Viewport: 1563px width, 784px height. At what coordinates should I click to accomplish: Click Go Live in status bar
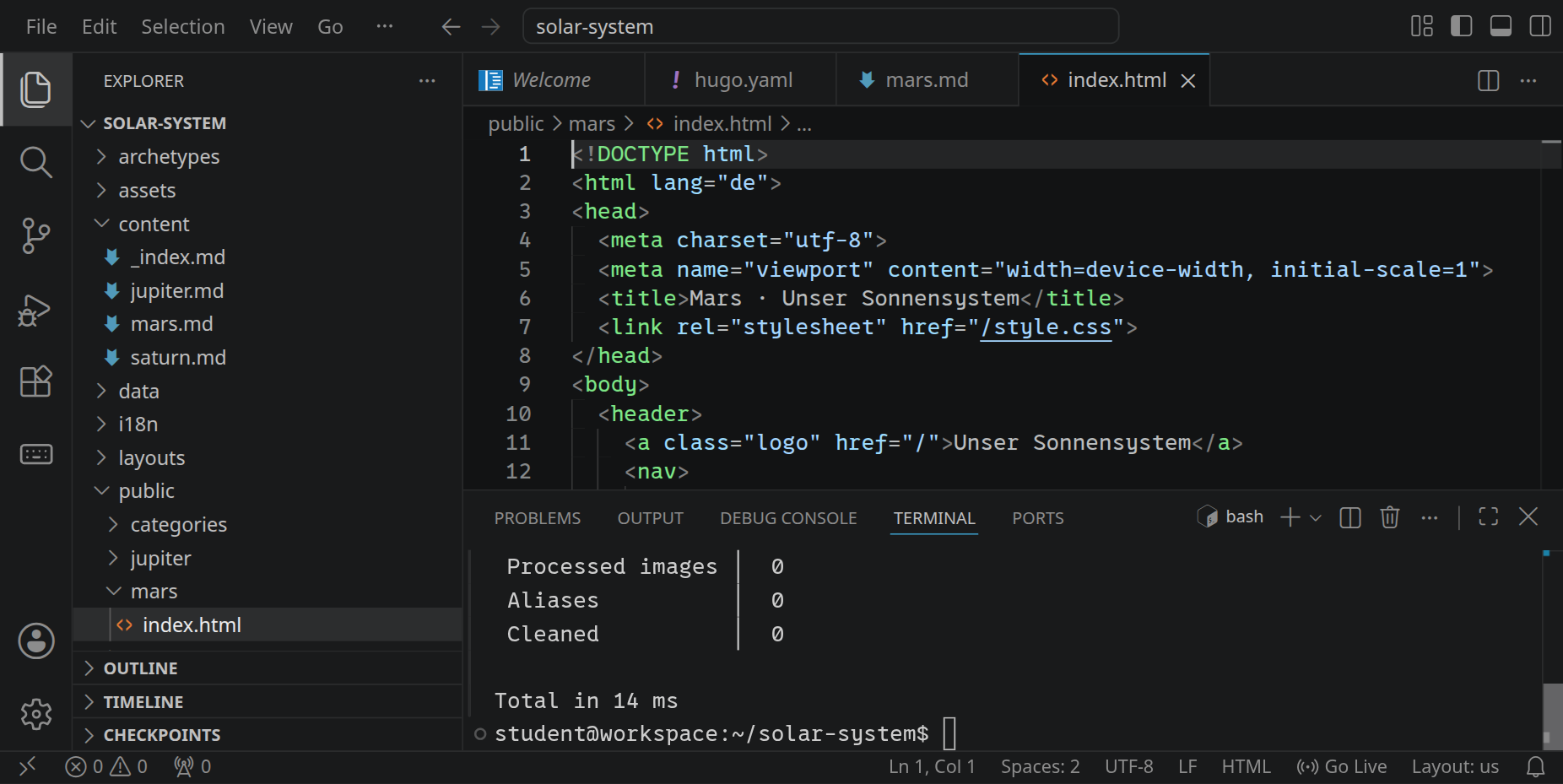1342,766
